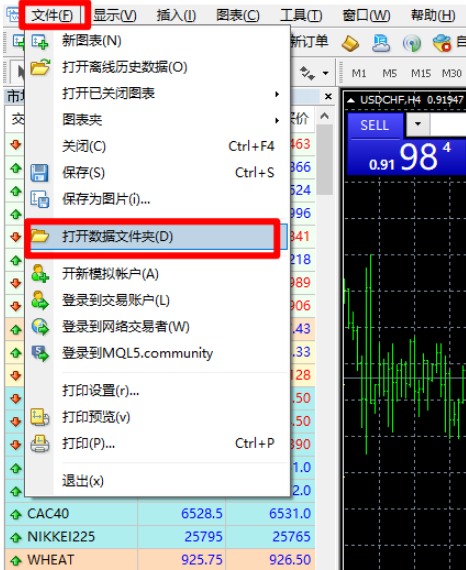Click the signals broadcast toolbar icon
The height and width of the screenshot is (570, 466).
(412, 43)
